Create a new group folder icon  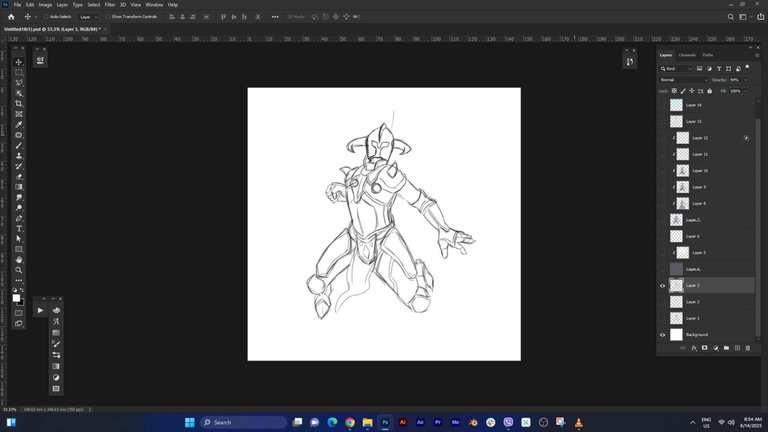[x=726, y=348]
